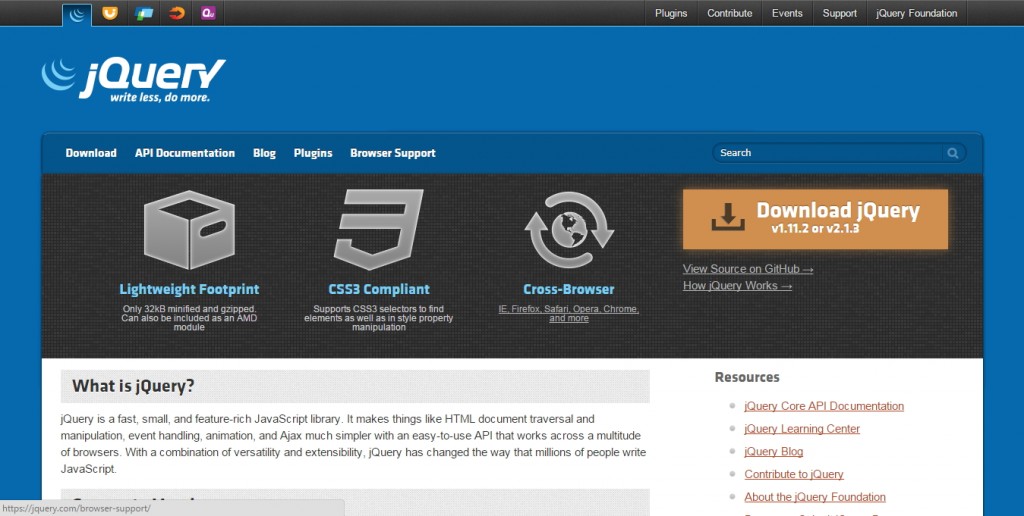Open the jQuery Mobile project icon
1024x516 pixels.
tap(144, 13)
